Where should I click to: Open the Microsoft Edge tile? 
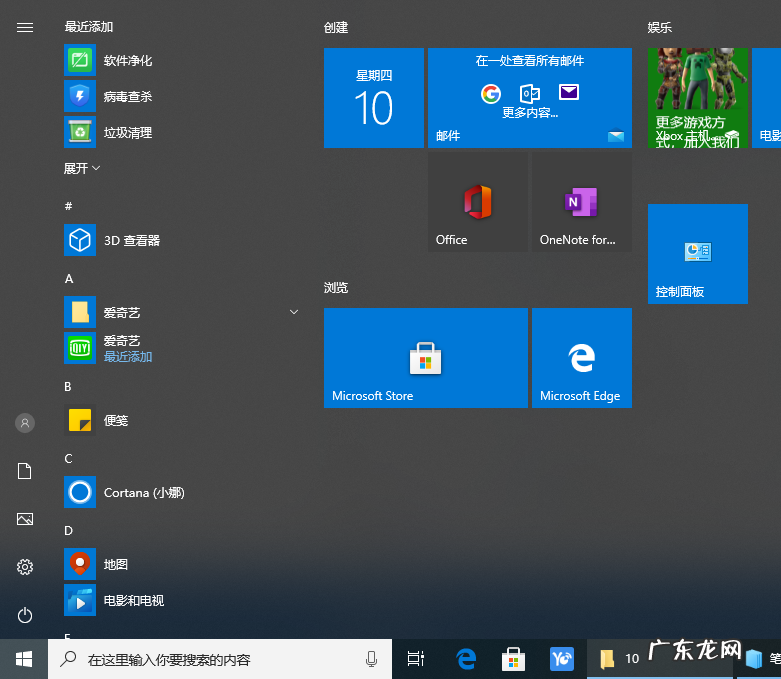(x=582, y=358)
